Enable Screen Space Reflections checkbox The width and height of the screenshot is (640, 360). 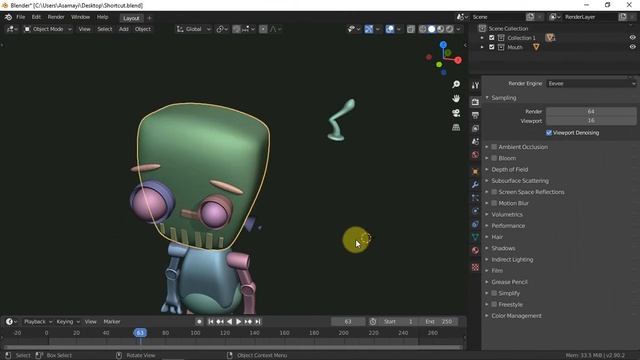494,192
